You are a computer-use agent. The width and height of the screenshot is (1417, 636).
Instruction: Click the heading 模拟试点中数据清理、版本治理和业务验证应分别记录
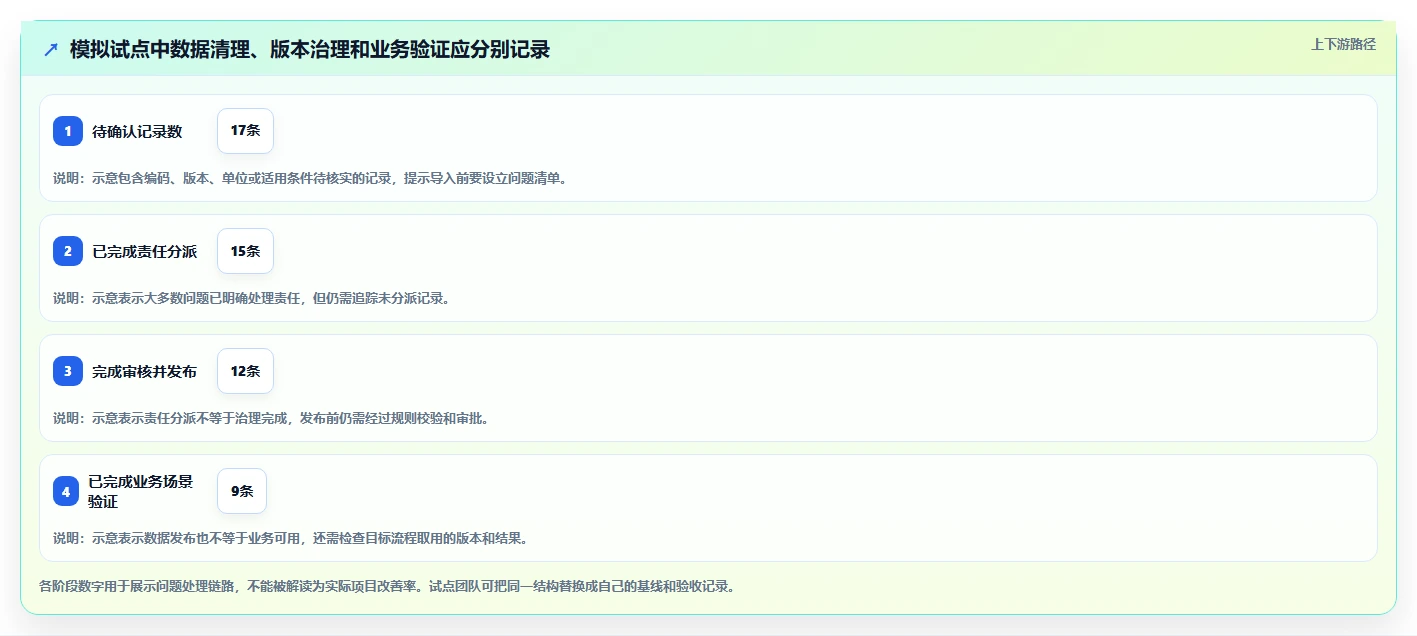tap(310, 49)
